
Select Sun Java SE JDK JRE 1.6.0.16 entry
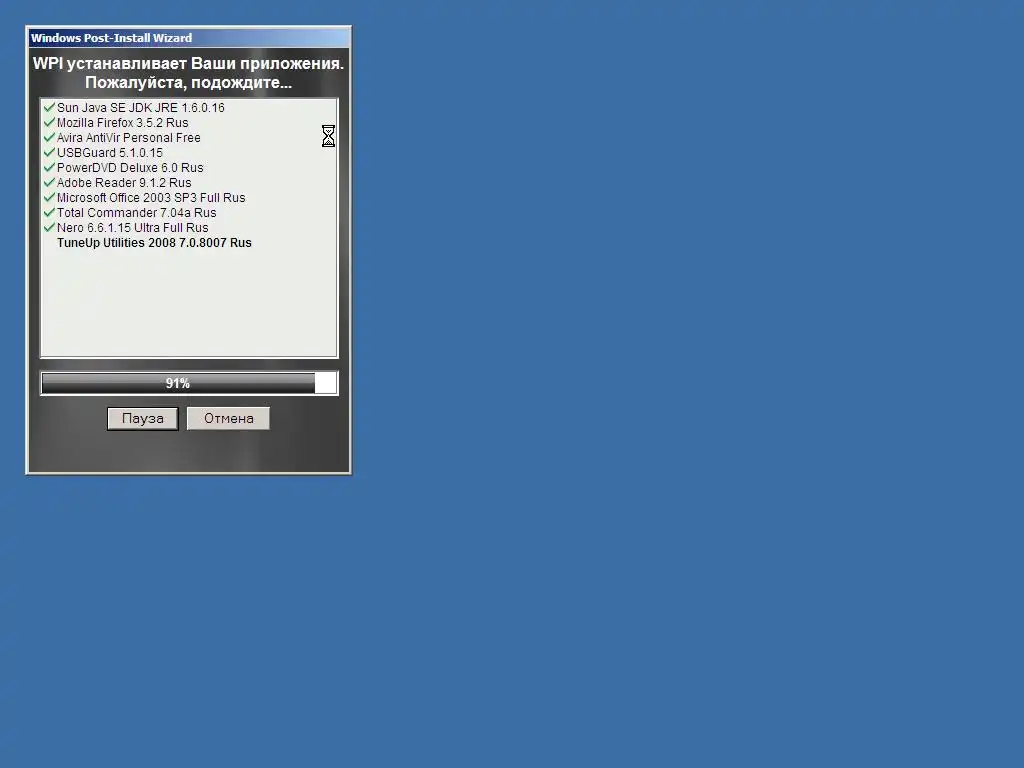[140, 108]
